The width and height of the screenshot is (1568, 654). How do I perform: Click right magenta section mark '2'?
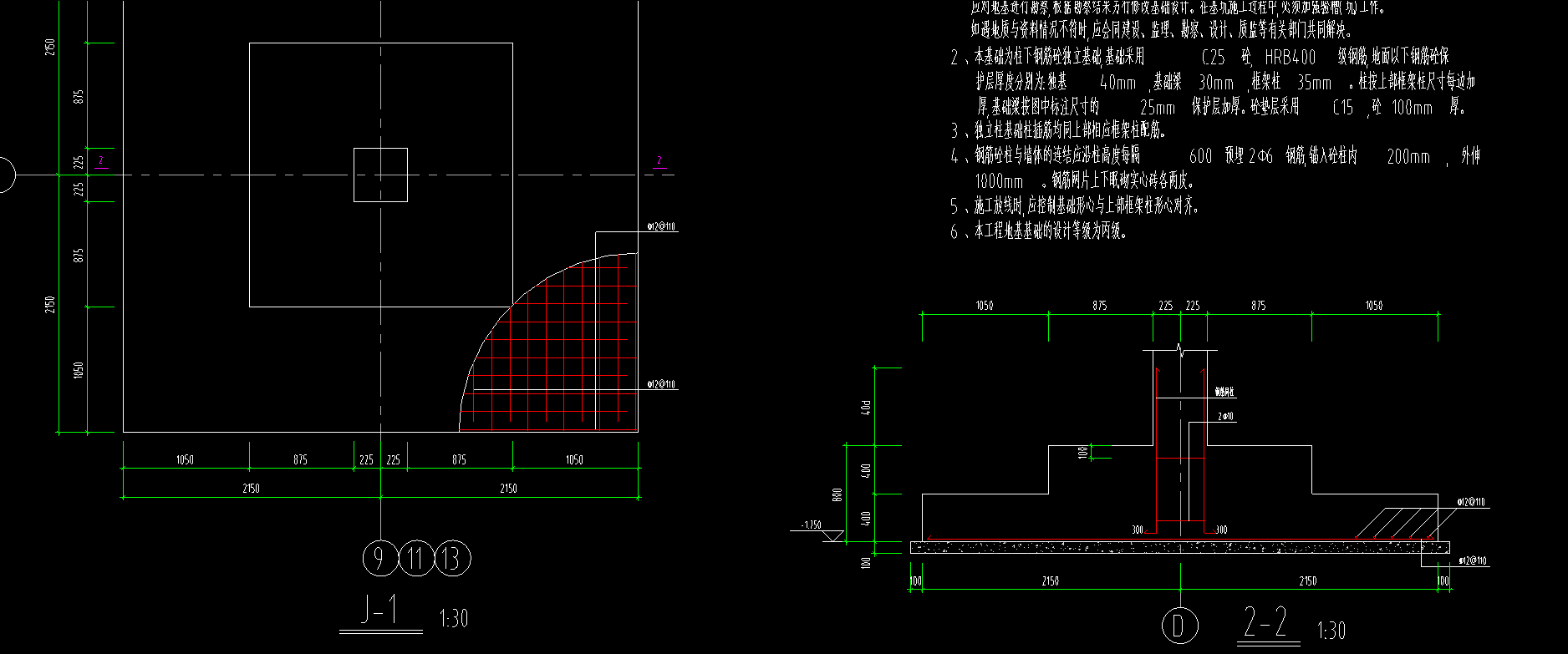659,160
